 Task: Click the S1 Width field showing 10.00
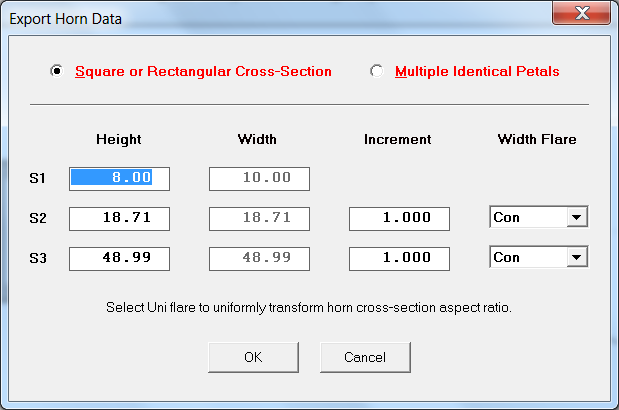[x=259, y=179]
